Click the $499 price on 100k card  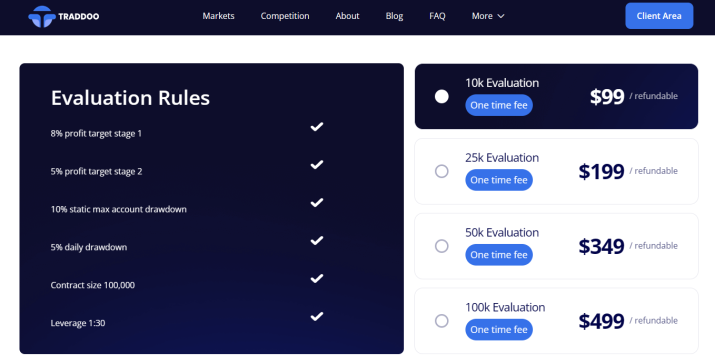[601, 321]
